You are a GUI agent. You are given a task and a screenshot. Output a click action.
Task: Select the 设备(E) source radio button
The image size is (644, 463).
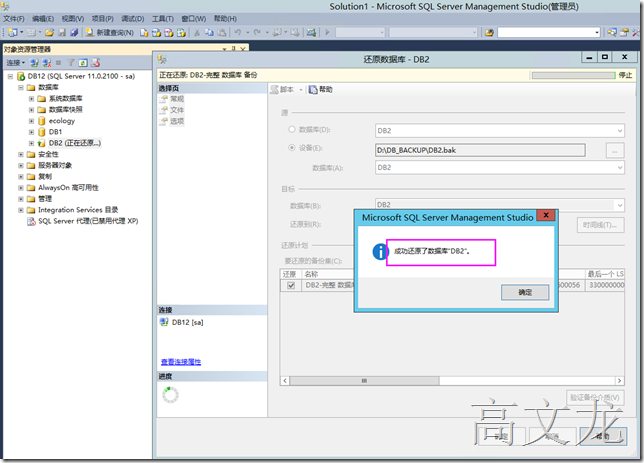coord(292,147)
